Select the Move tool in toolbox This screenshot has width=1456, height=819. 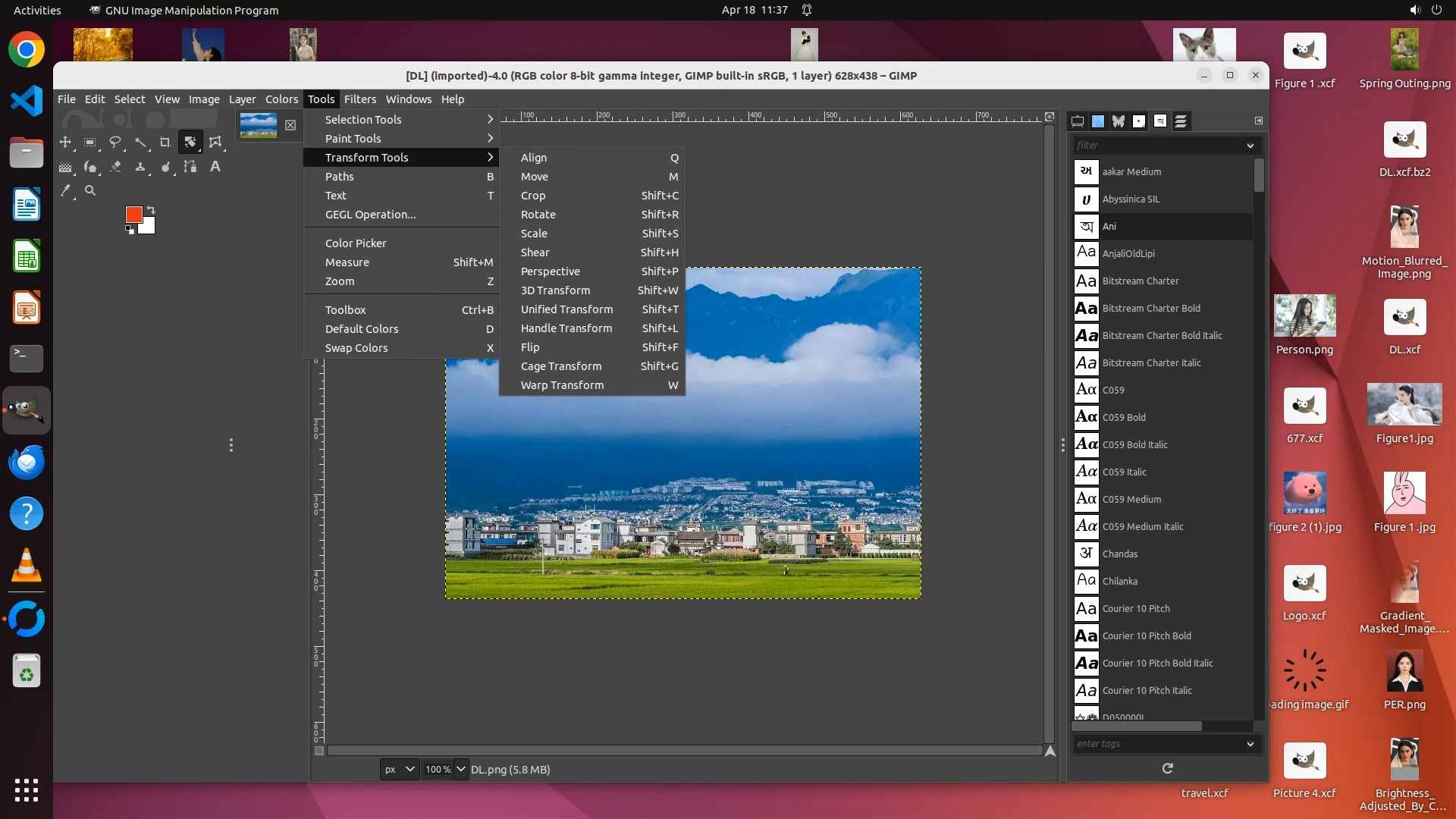65,142
